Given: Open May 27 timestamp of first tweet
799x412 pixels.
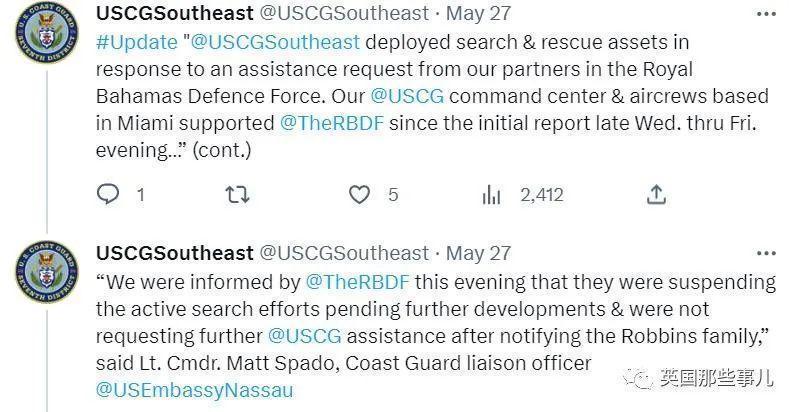Looking at the screenshot, I should click(478, 14).
